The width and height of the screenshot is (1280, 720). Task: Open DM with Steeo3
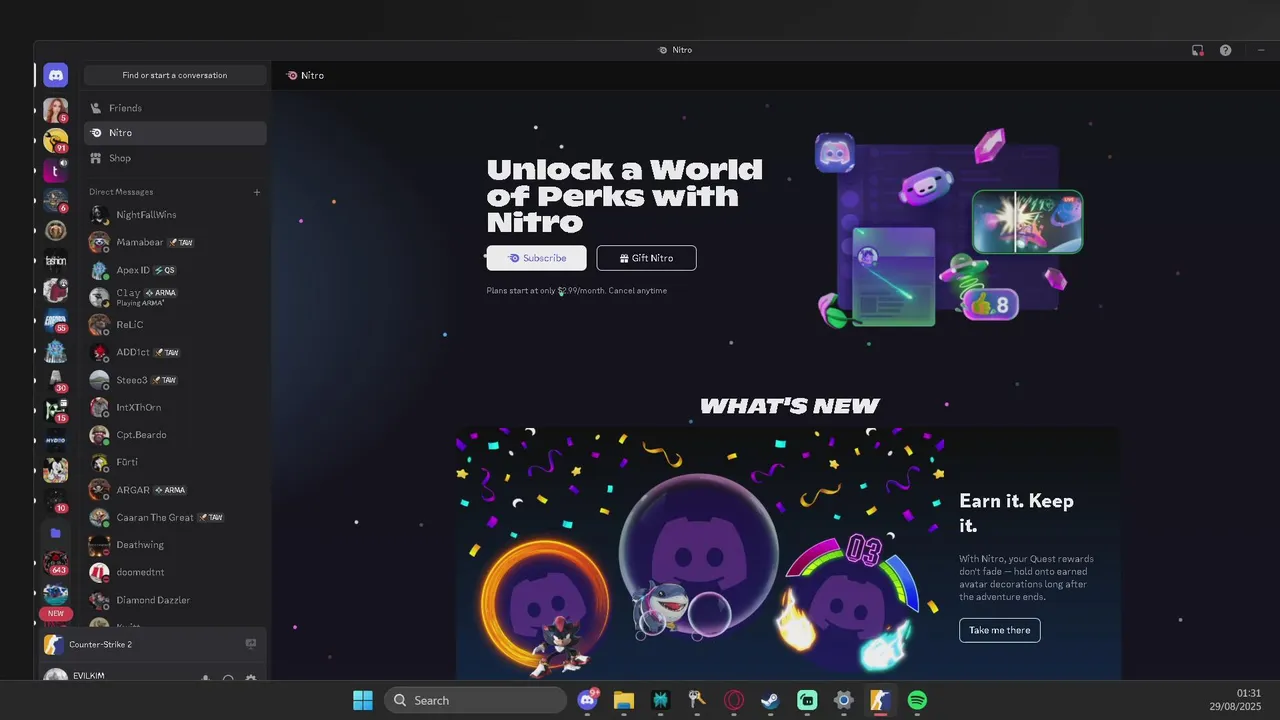point(175,380)
